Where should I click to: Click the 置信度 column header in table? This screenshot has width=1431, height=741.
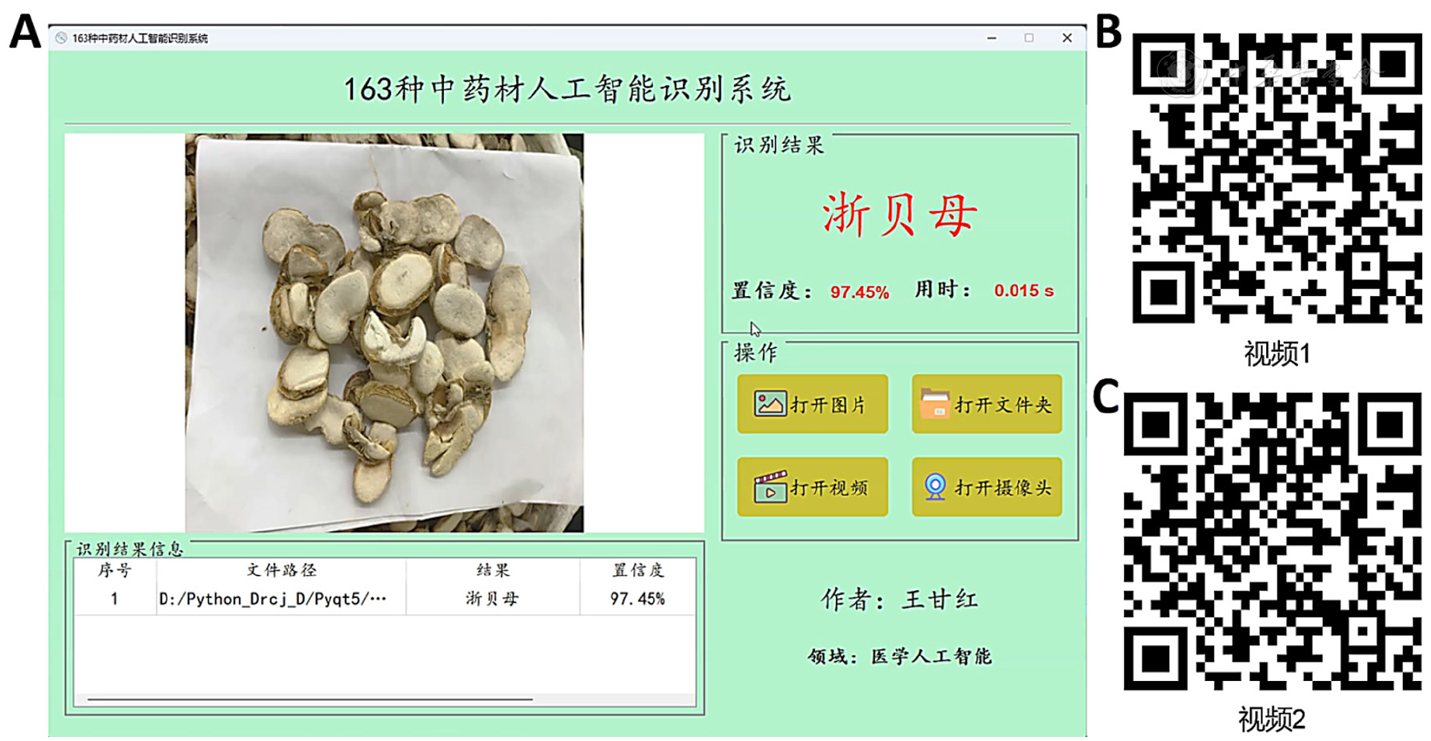637,571
